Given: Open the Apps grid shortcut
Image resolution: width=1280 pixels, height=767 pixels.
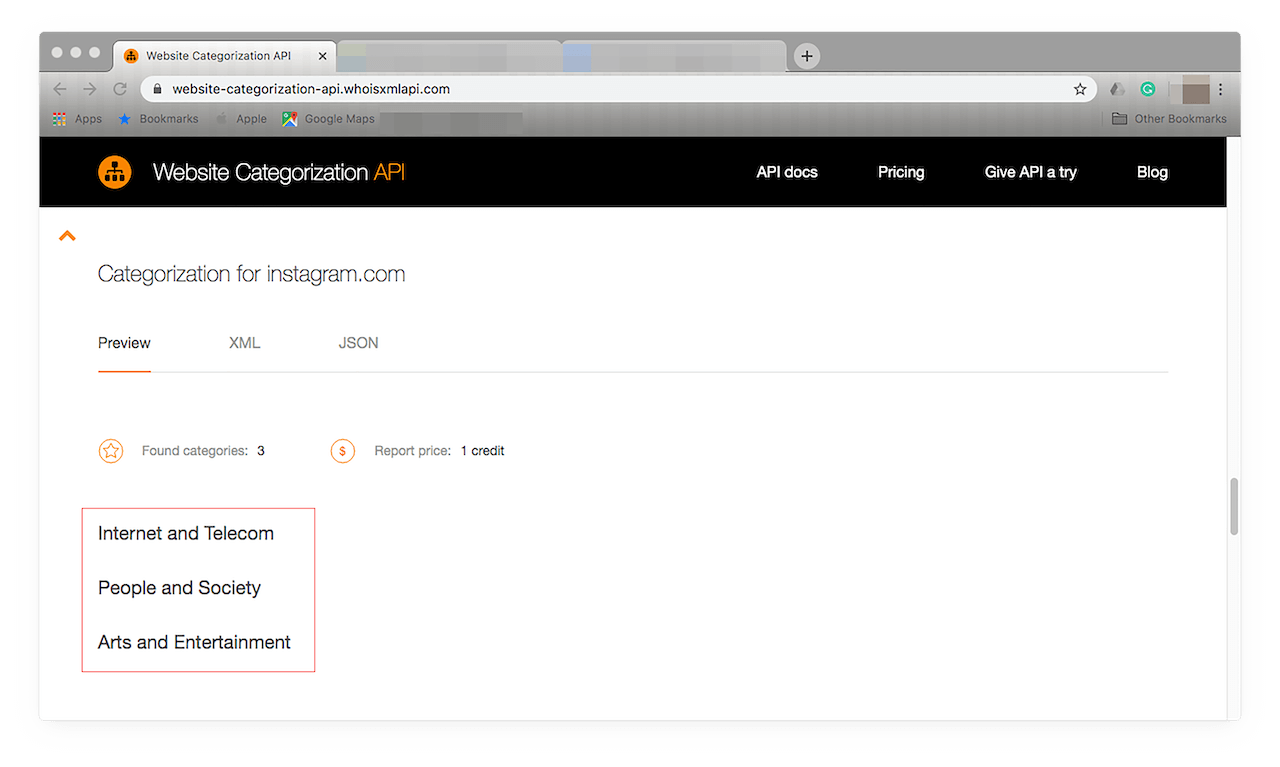Looking at the screenshot, I should [x=77, y=118].
